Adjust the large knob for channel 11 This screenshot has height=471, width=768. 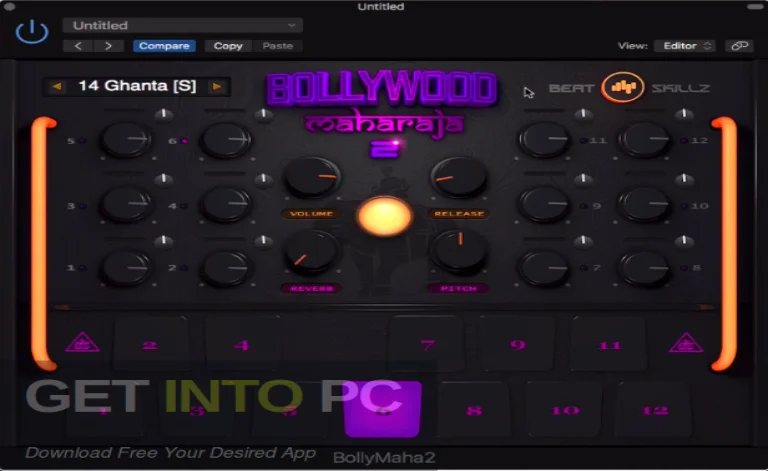click(545, 140)
